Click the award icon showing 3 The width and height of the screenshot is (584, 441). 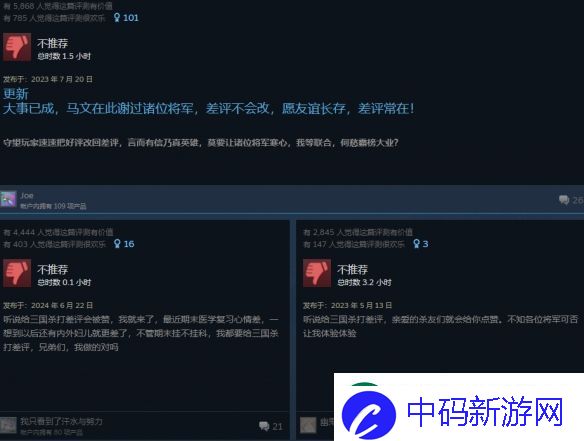(x=416, y=244)
